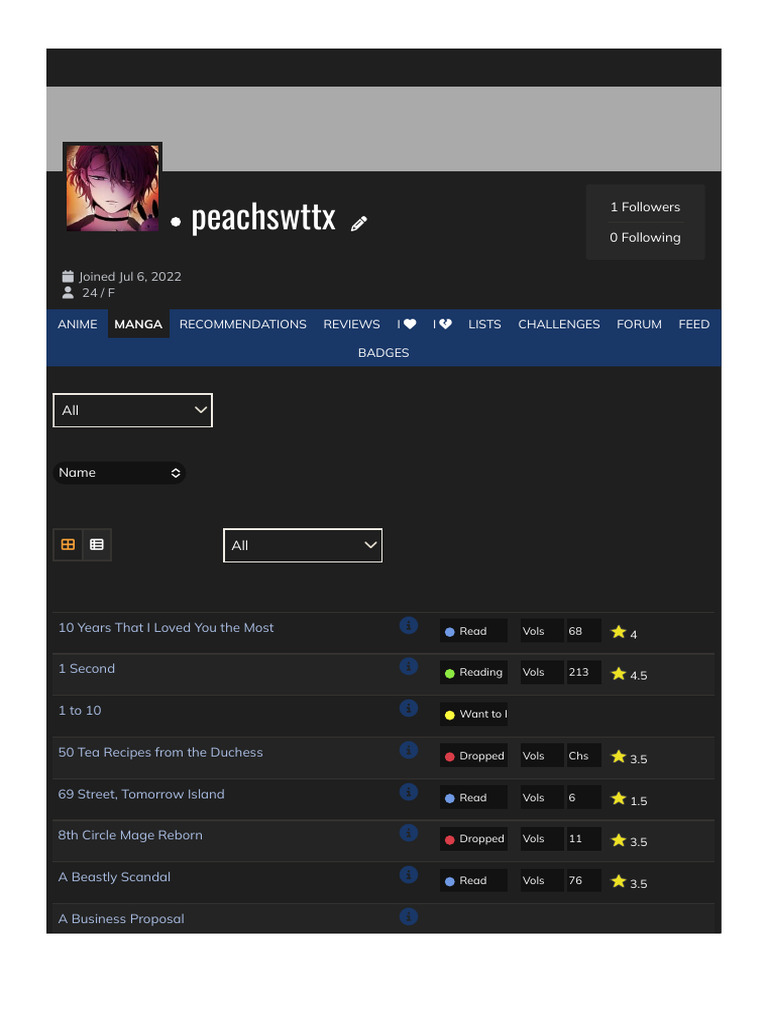Open the I love (heart) tab
This screenshot has height=1024, width=768.
406,324
